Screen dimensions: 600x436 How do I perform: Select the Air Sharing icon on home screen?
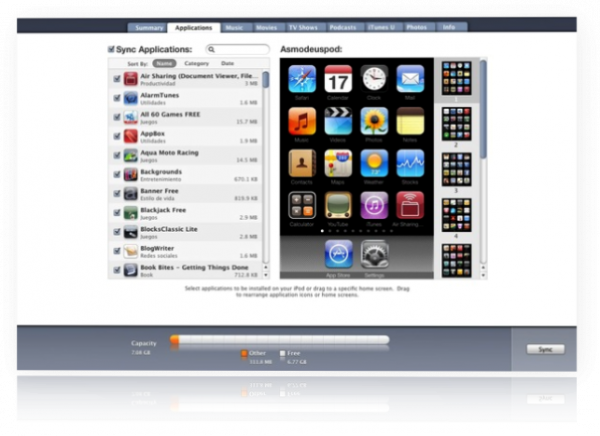pos(410,206)
